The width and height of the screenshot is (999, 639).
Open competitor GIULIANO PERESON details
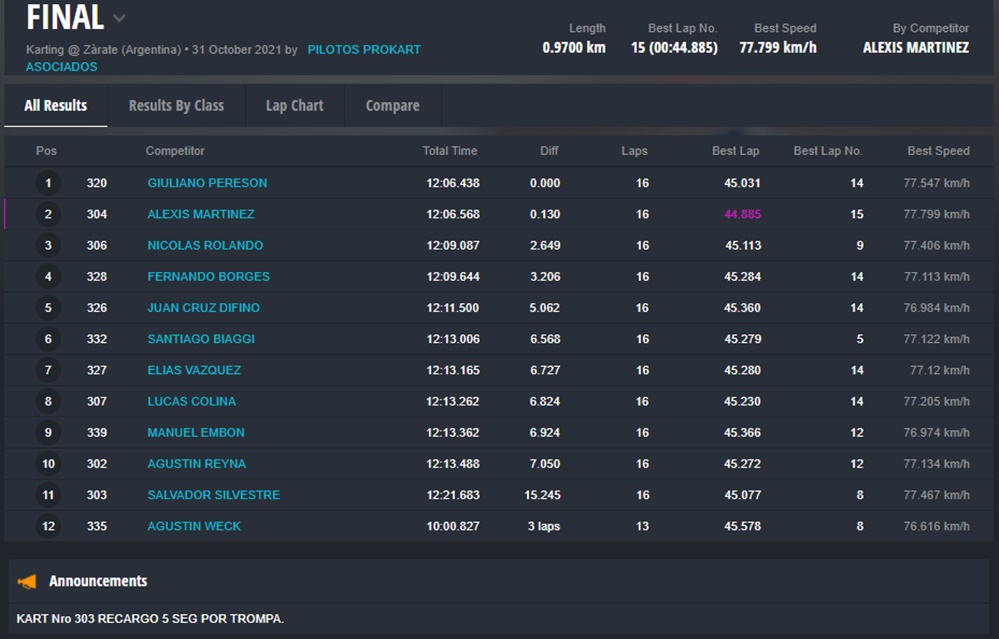coord(207,183)
